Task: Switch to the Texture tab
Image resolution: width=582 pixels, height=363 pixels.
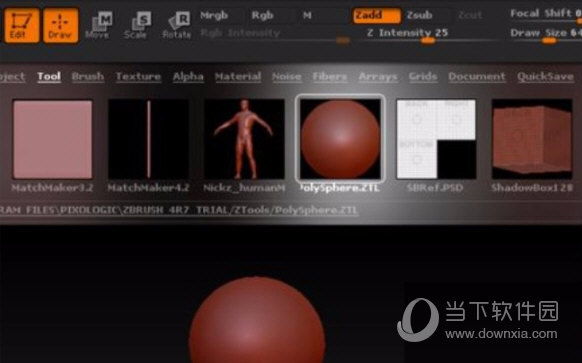Action: 138,76
